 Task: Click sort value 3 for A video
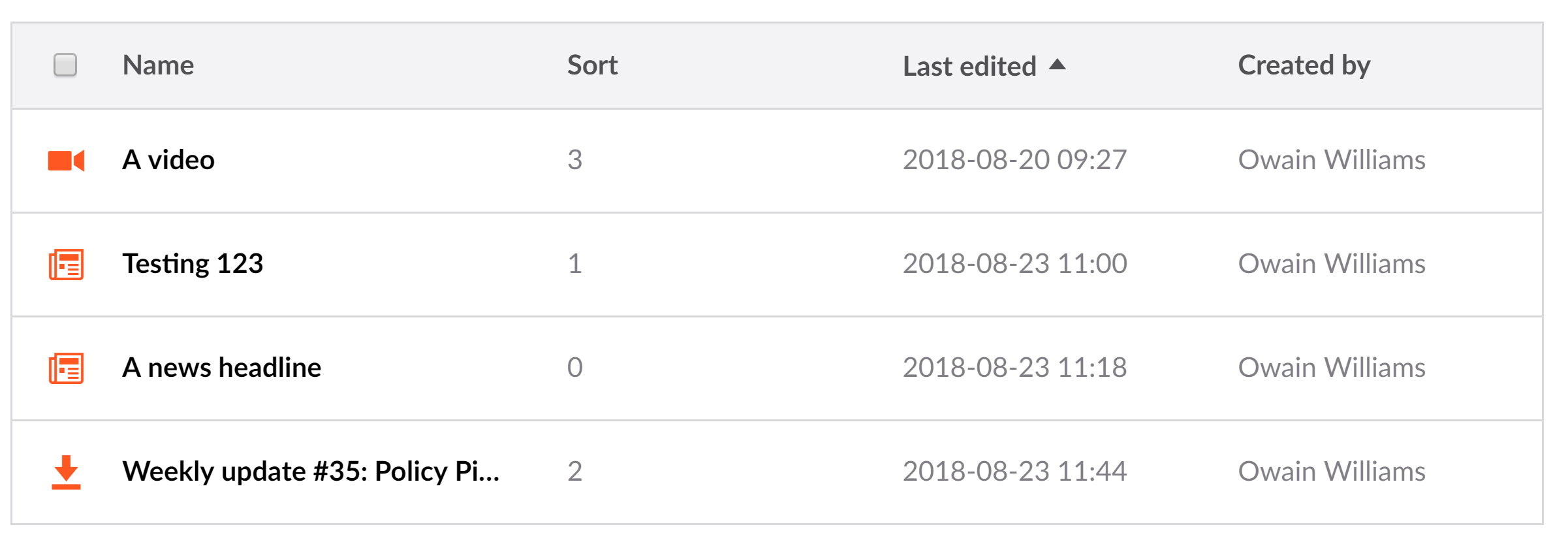tap(574, 160)
